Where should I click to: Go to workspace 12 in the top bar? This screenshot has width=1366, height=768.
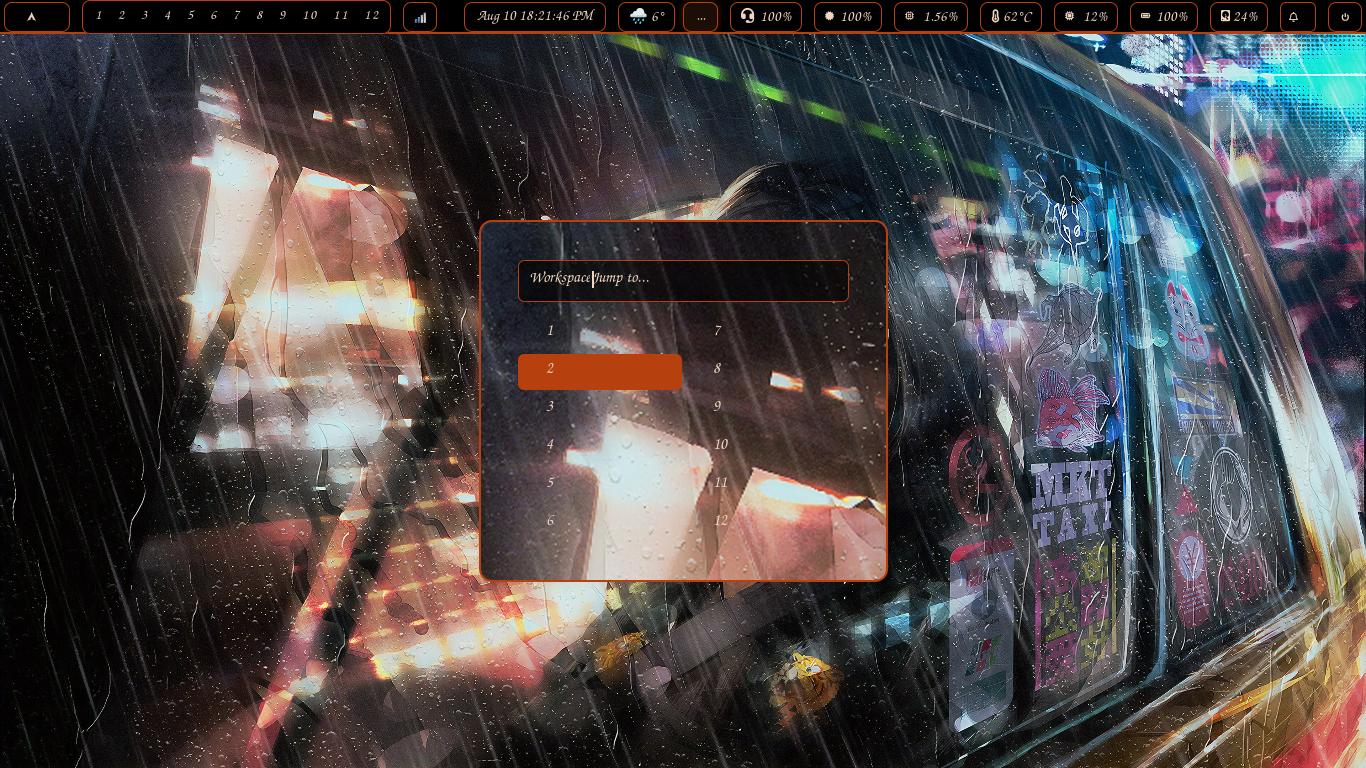tap(372, 16)
